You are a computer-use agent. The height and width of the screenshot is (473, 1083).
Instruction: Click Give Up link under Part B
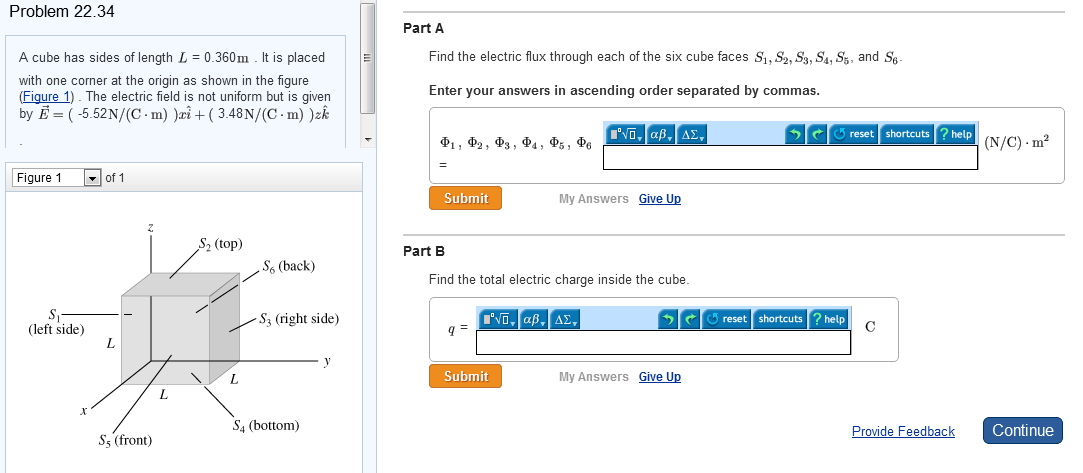[659, 377]
